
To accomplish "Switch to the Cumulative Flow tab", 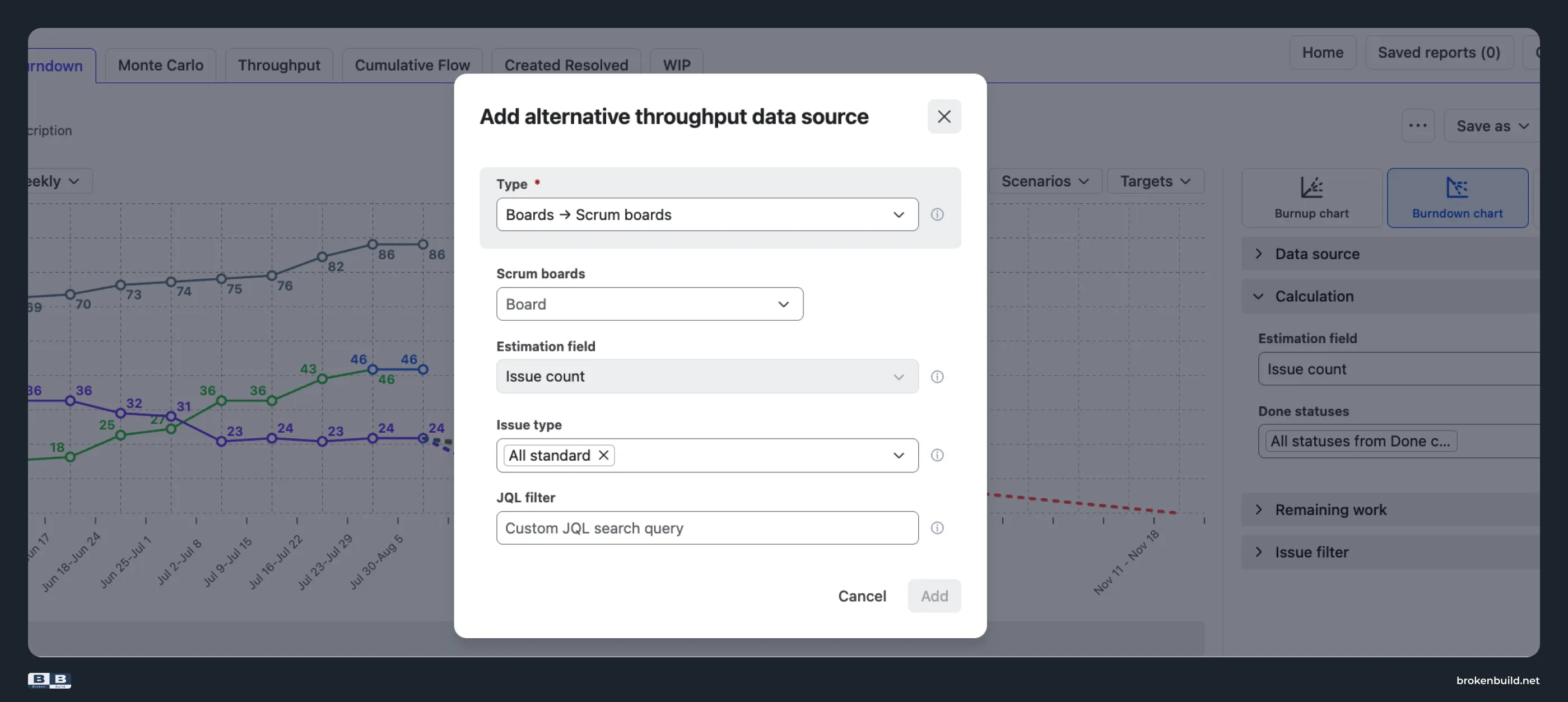I will (x=412, y=65).
